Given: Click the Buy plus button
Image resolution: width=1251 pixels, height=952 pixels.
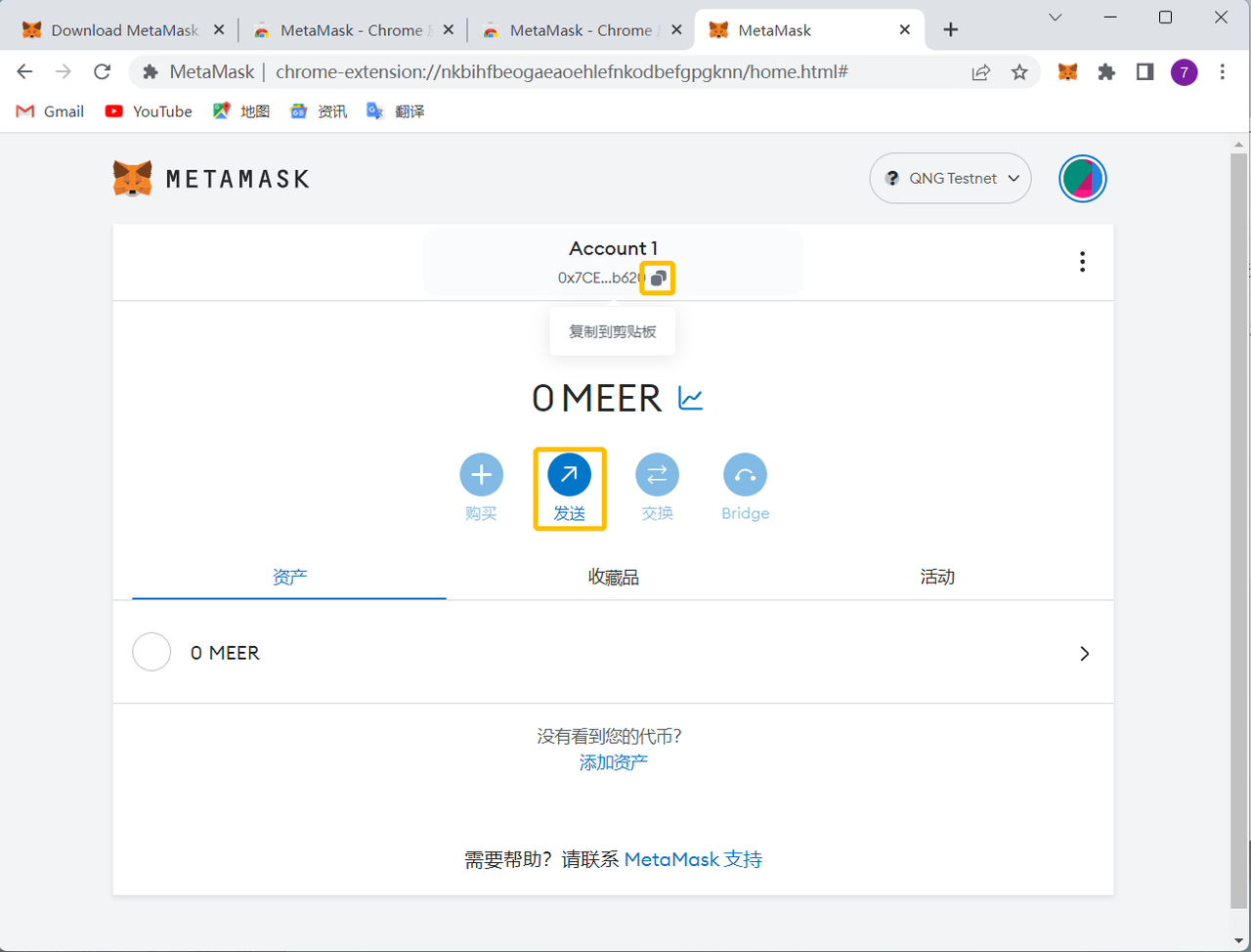Looking at the screenshot, I should (x=481, y=475).
